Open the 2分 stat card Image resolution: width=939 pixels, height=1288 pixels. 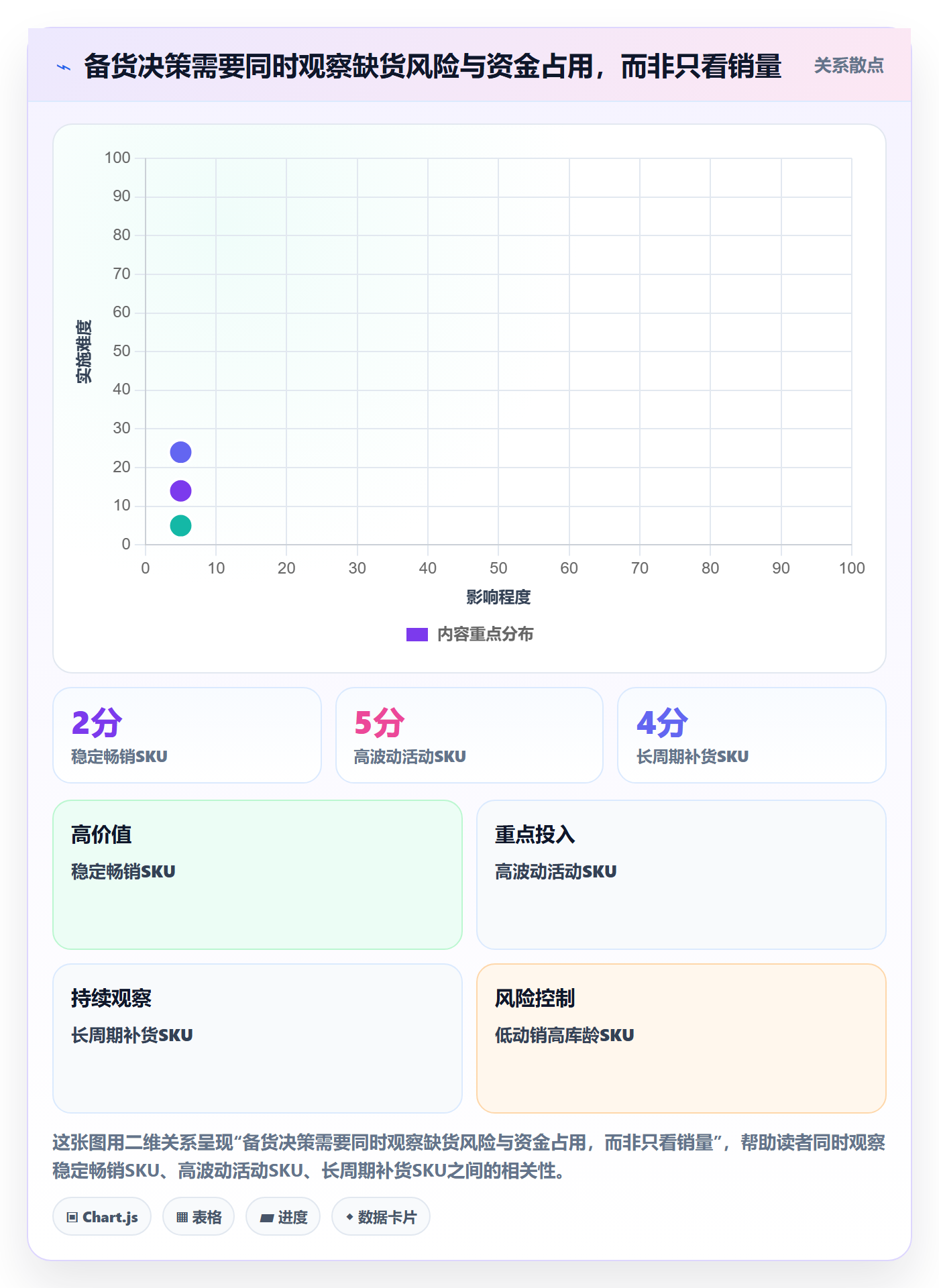187,735
